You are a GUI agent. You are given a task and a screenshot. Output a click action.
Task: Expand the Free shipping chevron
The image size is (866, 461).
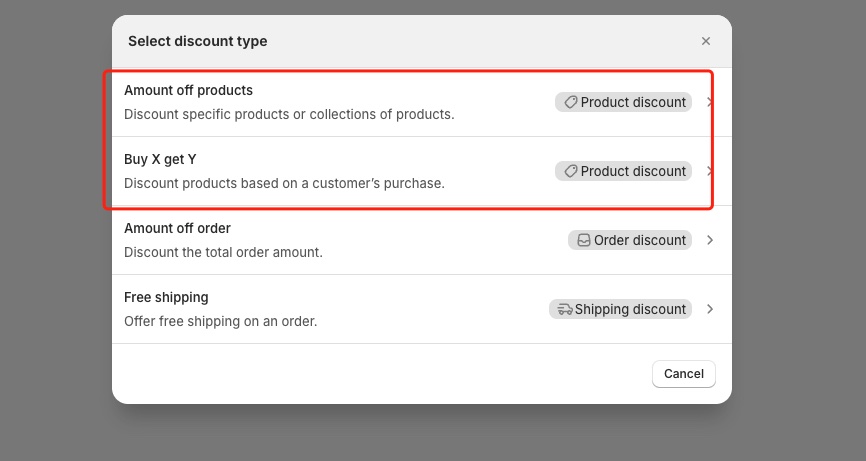[x=709, y=309]
